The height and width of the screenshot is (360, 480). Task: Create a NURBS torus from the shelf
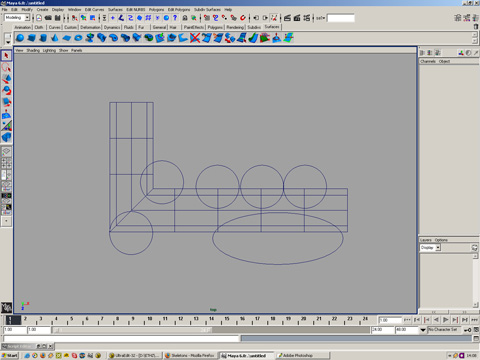(78, 38)
